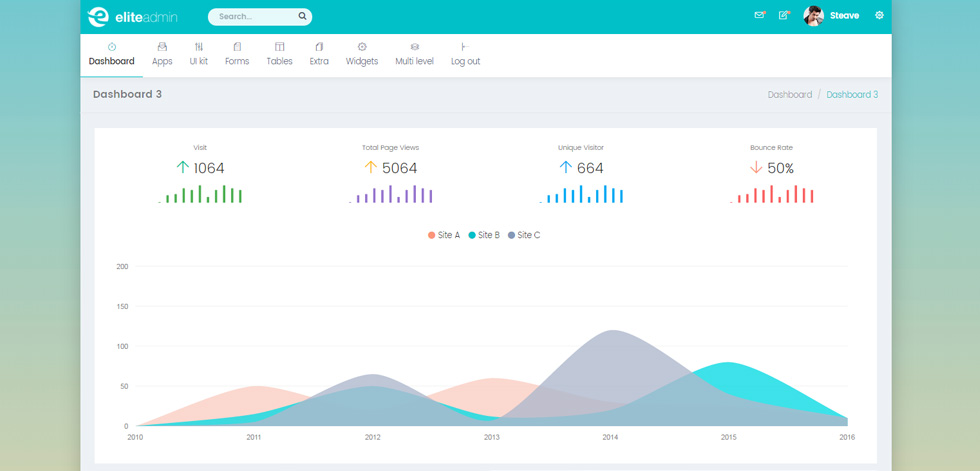This screenshot has width=980, height=471.
Task: Click the blue up arrow beside 664
Action: 566,167
